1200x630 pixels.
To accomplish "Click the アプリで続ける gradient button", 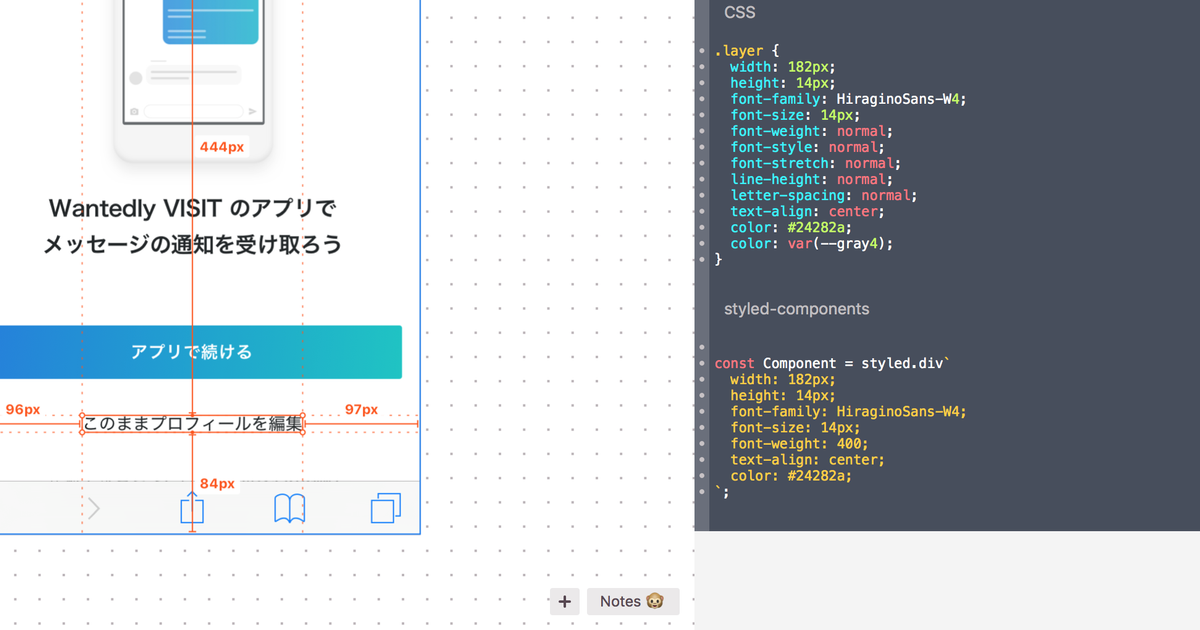I will (192, 352).
